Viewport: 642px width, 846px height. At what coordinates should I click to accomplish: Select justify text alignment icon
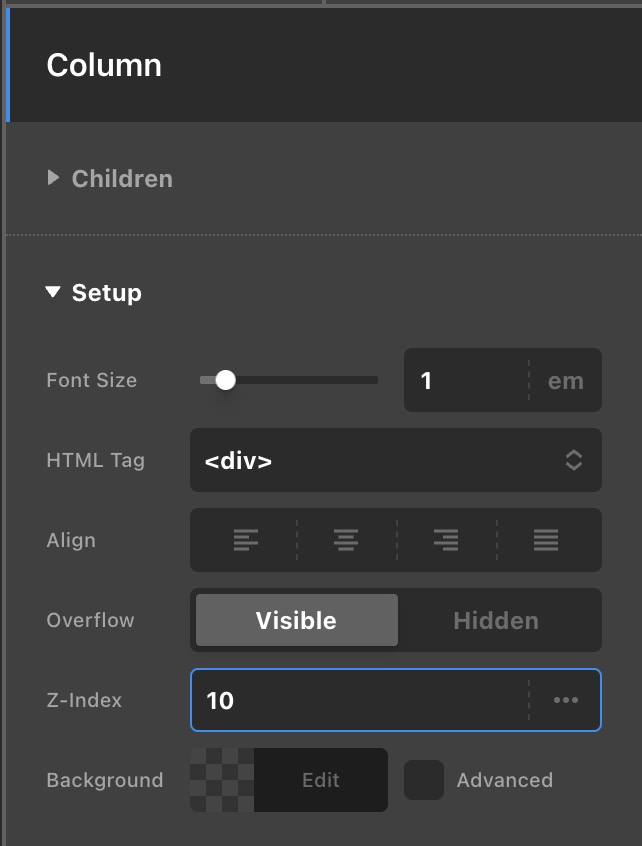coord(546,541)
